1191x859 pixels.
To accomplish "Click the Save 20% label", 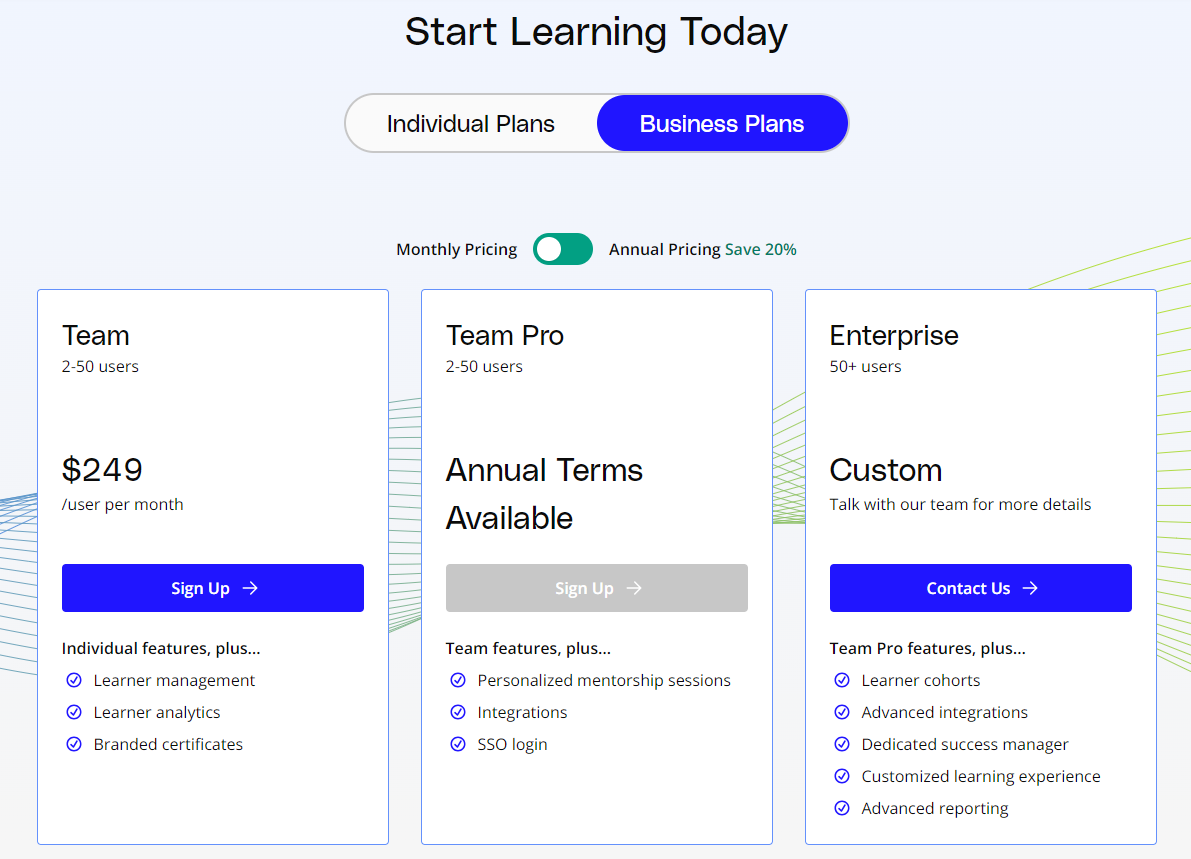I will pyautogui.click(x=761, y=249).
